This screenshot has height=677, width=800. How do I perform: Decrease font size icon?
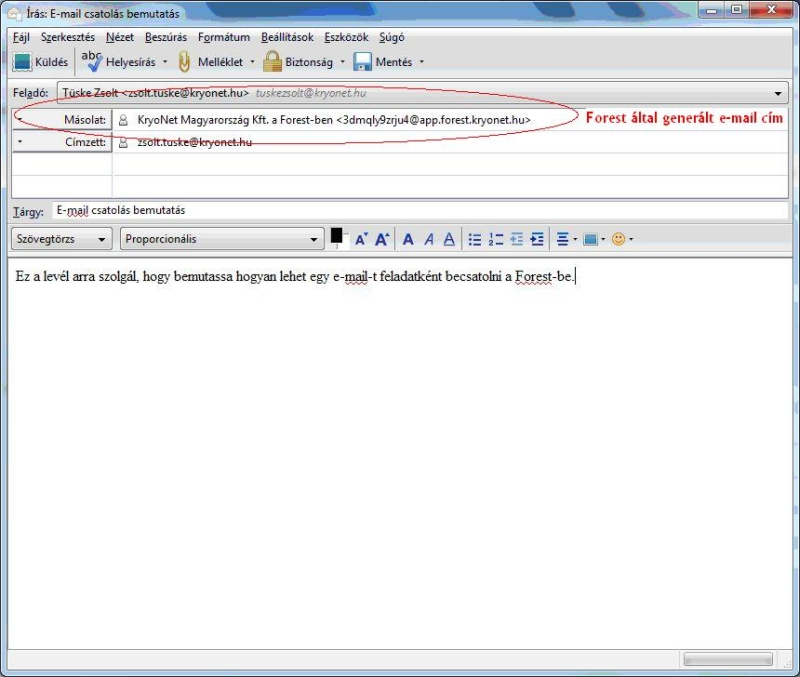[362, 239]
